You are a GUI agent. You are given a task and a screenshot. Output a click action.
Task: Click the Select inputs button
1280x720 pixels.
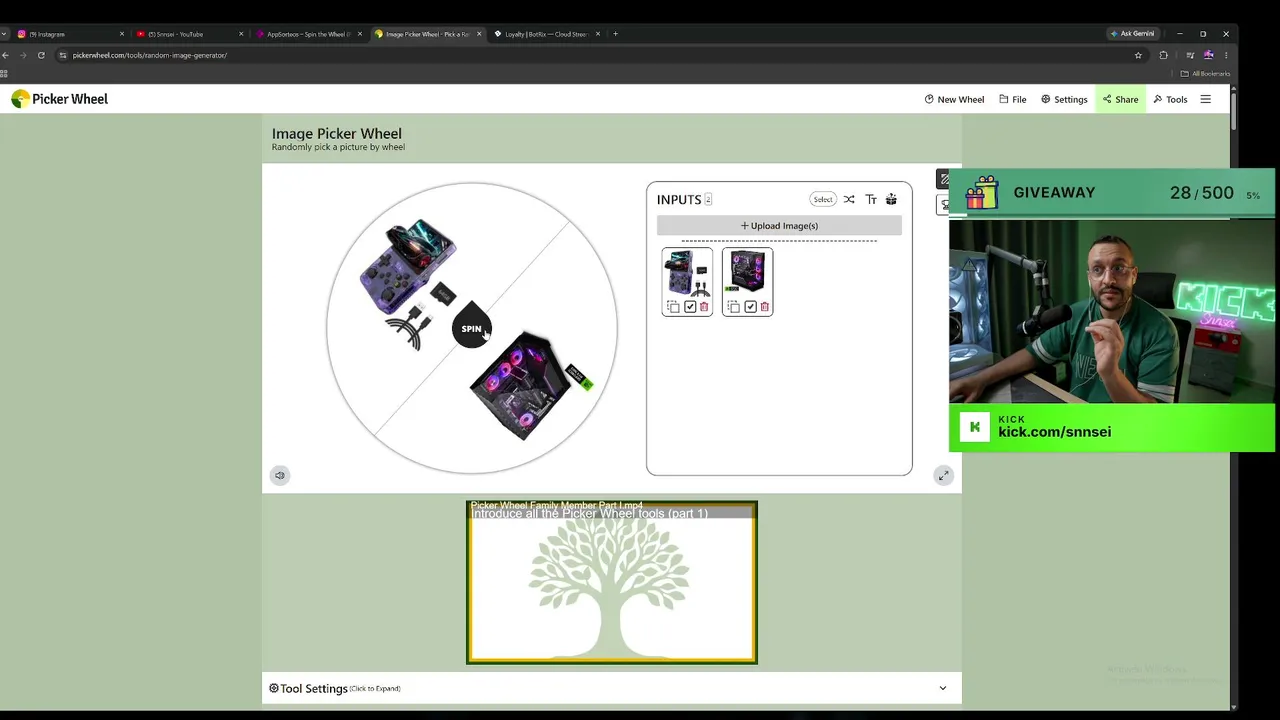pos(823,199)
